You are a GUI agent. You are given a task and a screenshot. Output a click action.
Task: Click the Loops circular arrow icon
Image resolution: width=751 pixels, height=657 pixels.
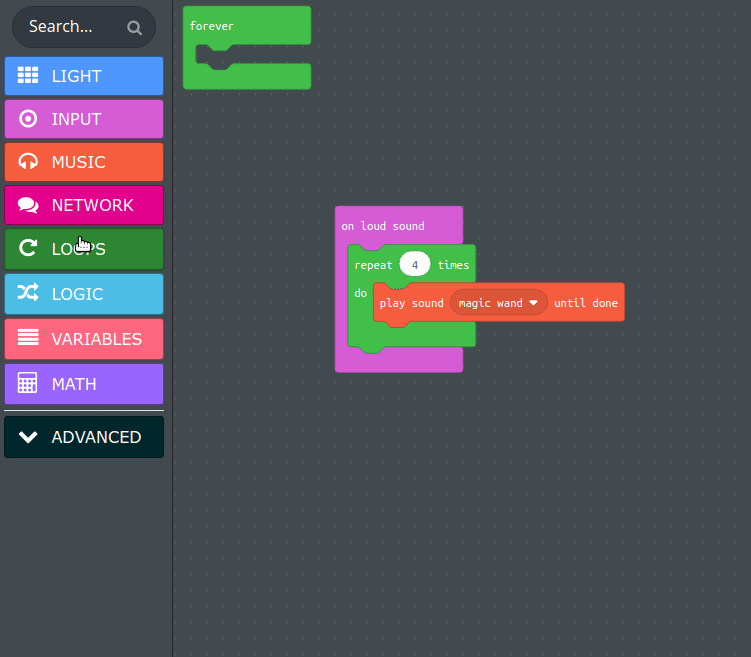point(28,248)
